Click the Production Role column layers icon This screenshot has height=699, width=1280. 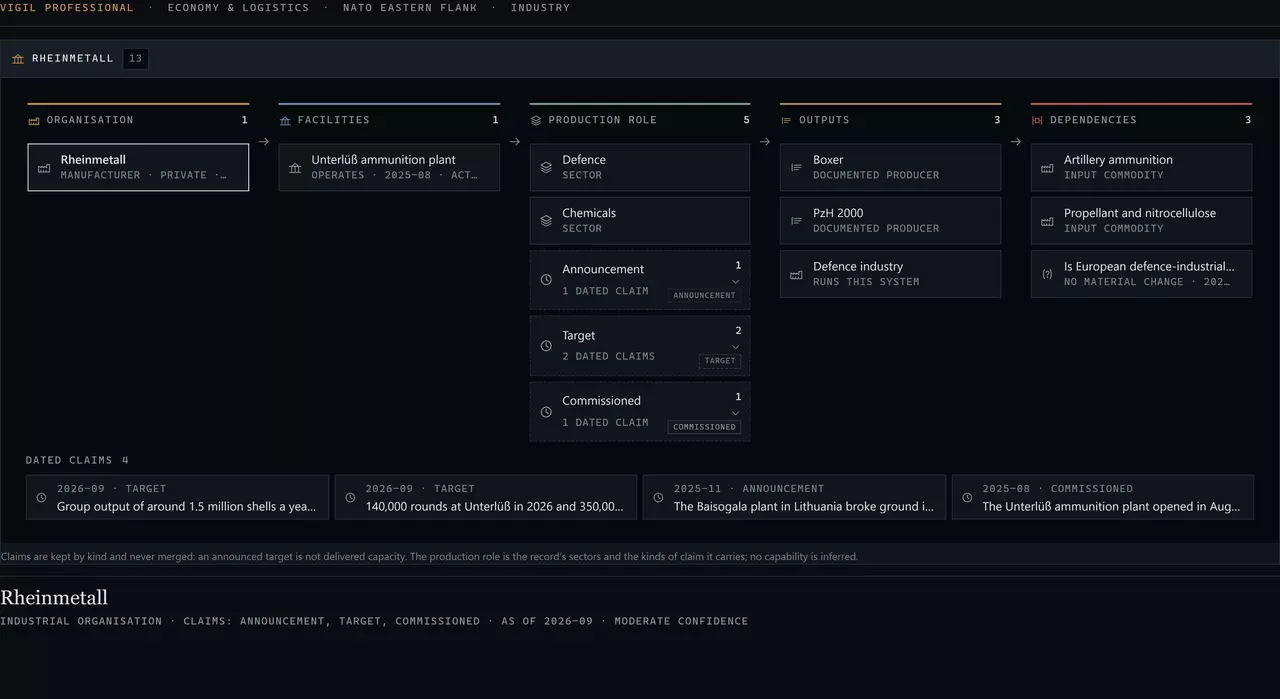pos(536,120)
